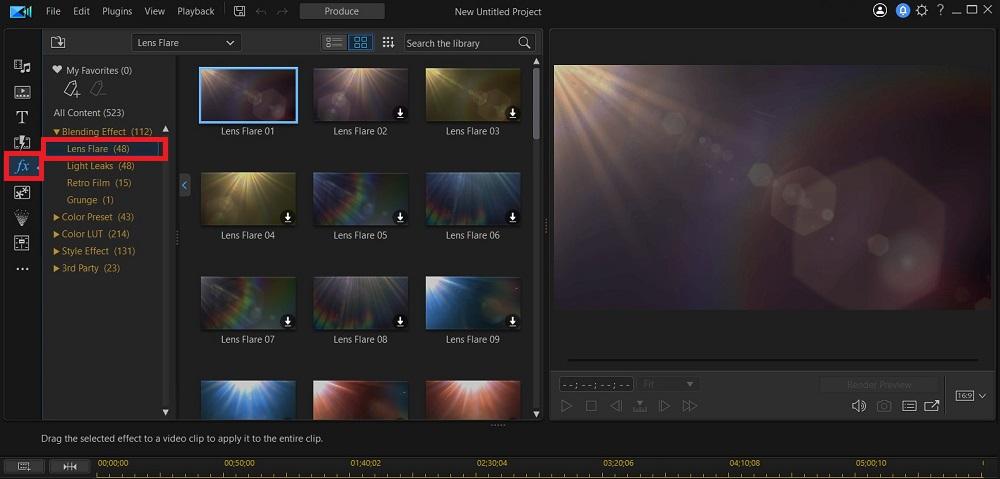The width and height of the screenshot is (1000, 479).
Task: Click the search magnifier icon
Action: pyautogui.click(x=524, y=43)
